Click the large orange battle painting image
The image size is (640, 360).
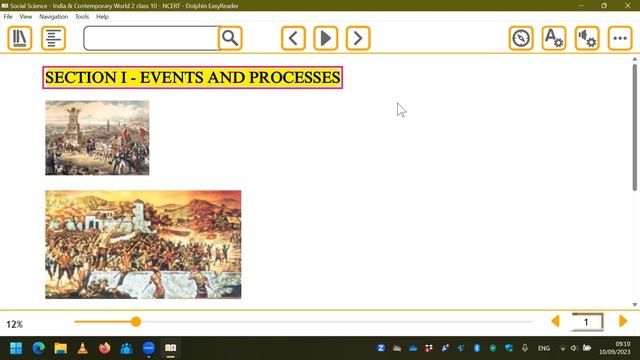coord(143,244)
